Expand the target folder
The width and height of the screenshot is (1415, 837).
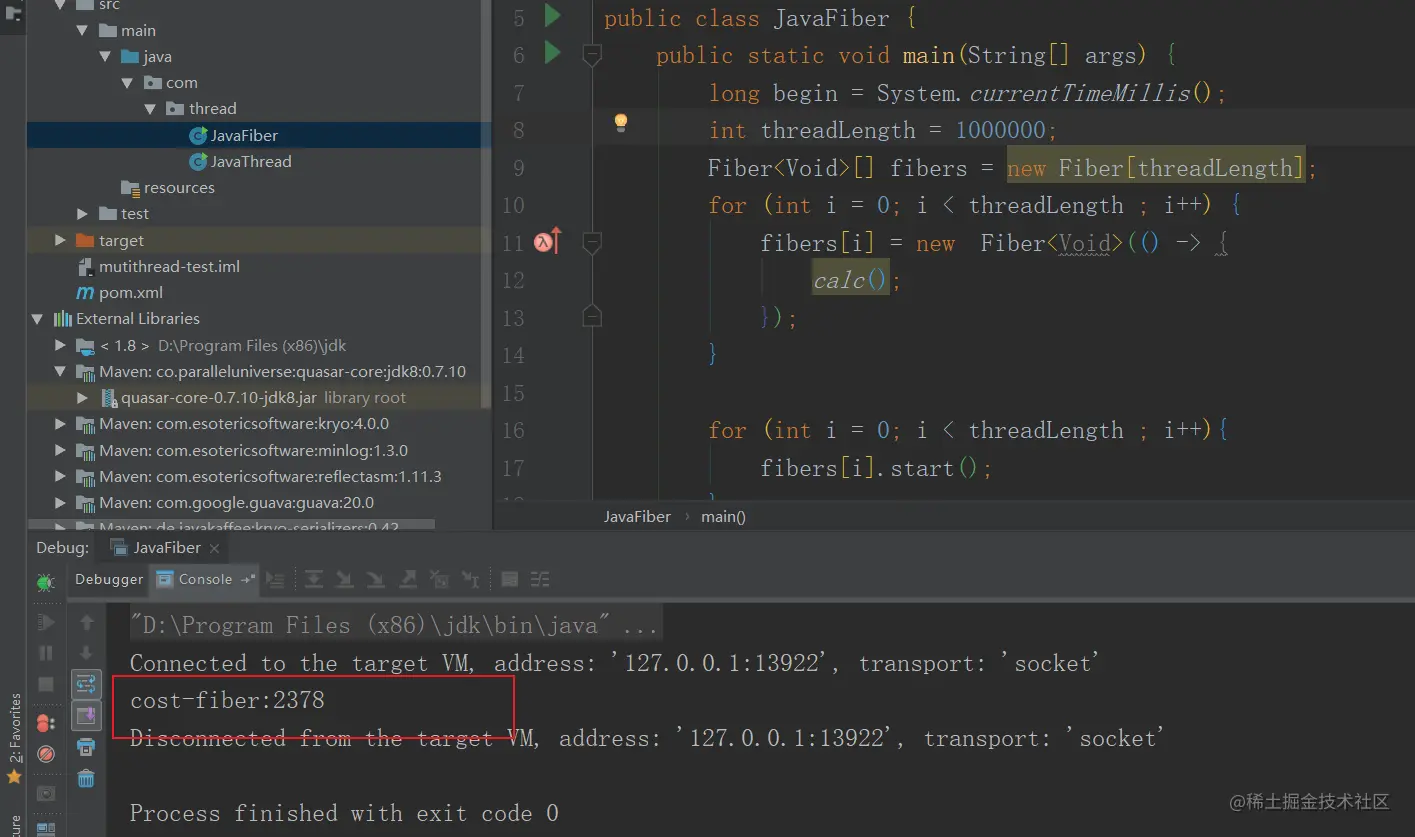pos(61,241)
